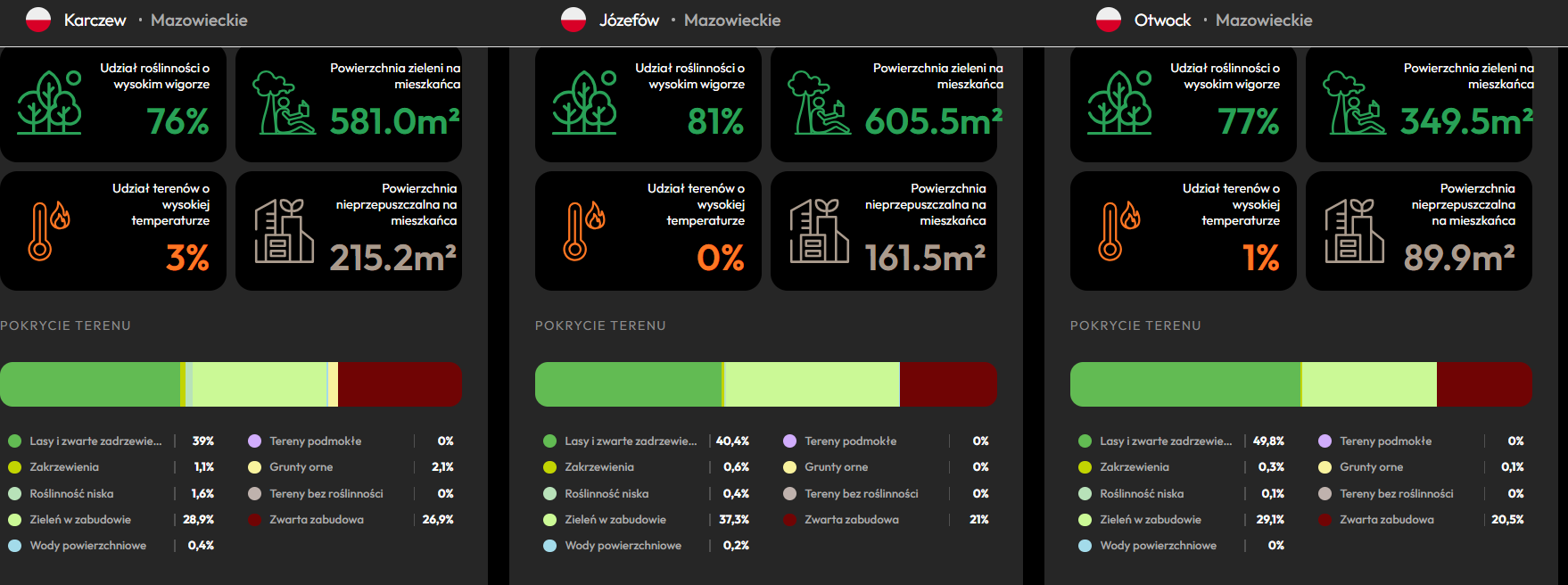Image resolution: width=1568 pixels, height=585 pixels.
Task: Click Józefów's thermometer flame icon
Action: tap(584, 231)
